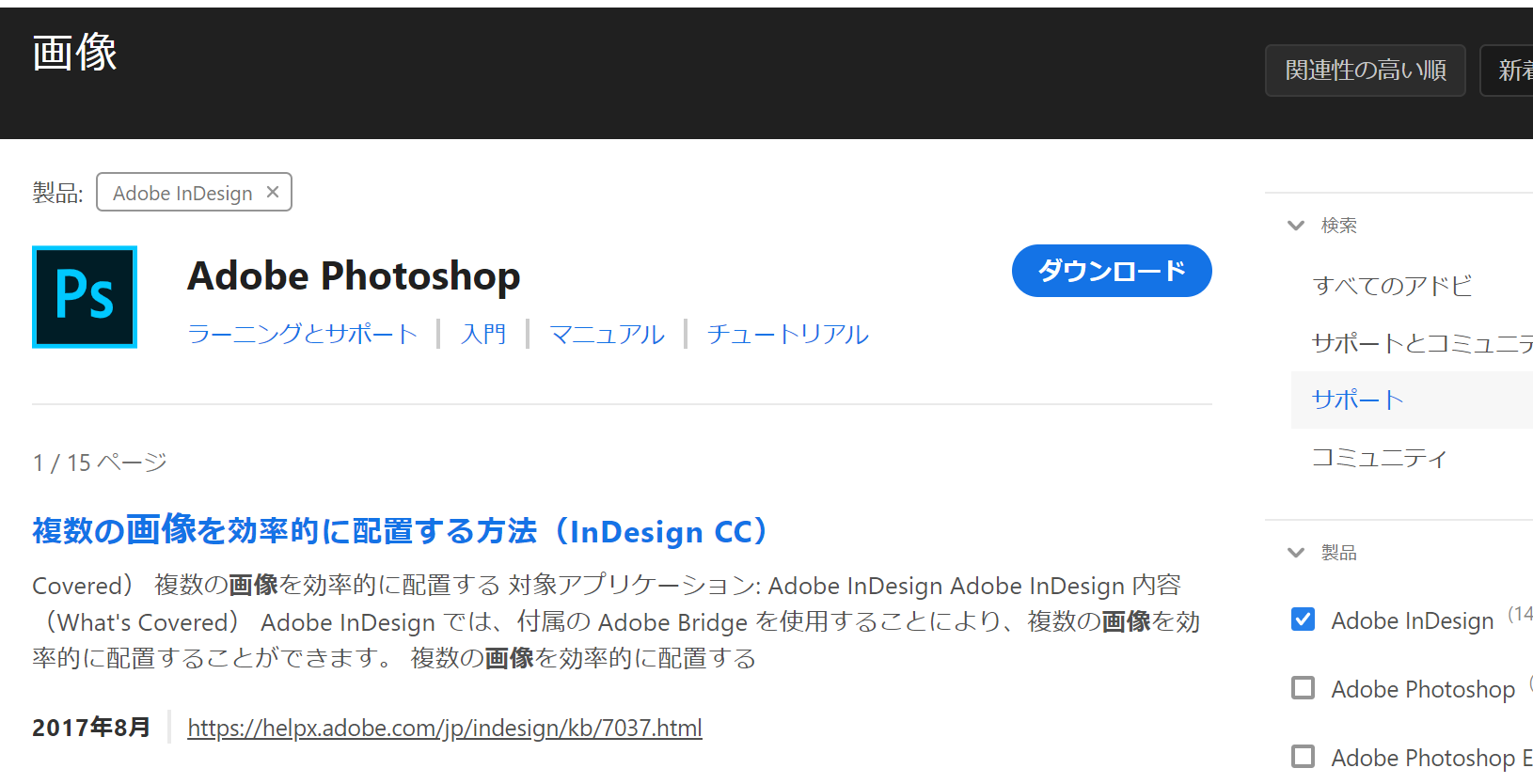Open the ラーニングとサポート link
The image size is (1533, 784).
coord(302,334)
